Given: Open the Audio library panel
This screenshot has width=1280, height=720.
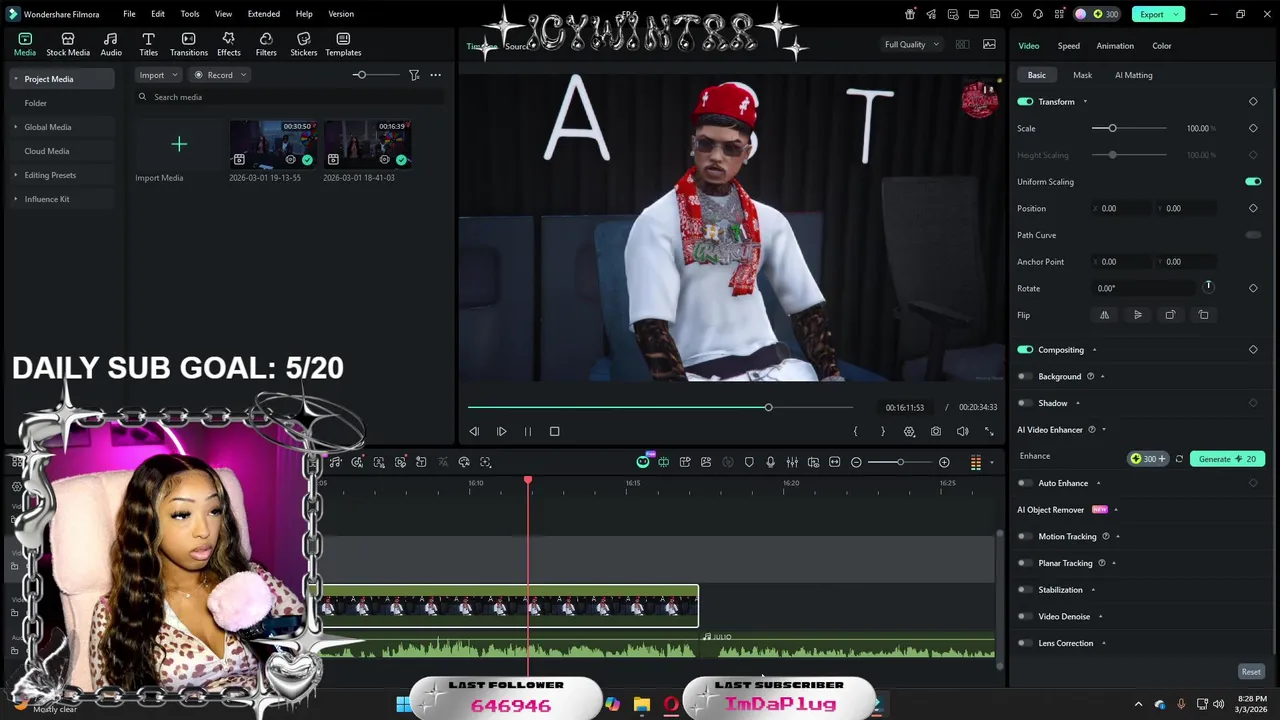Looking at the screenshot, I should (111, 44).
